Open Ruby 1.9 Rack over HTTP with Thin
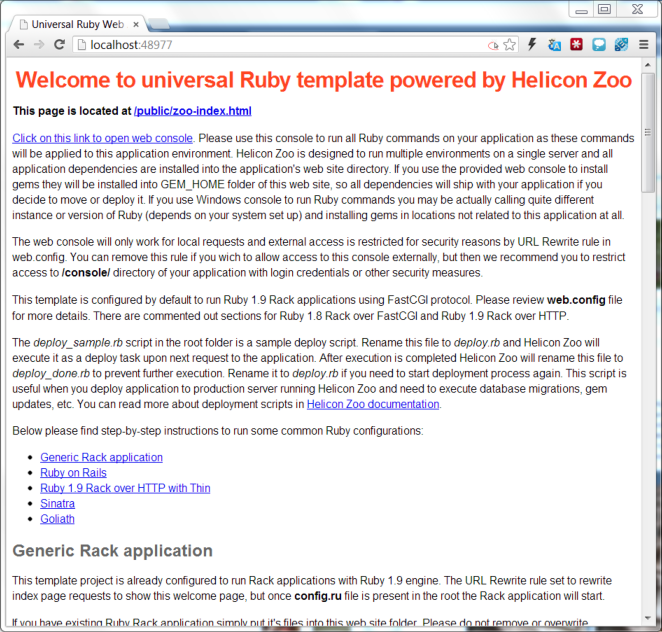This screenshot has width=662, height=632. [x=125, y=488]
